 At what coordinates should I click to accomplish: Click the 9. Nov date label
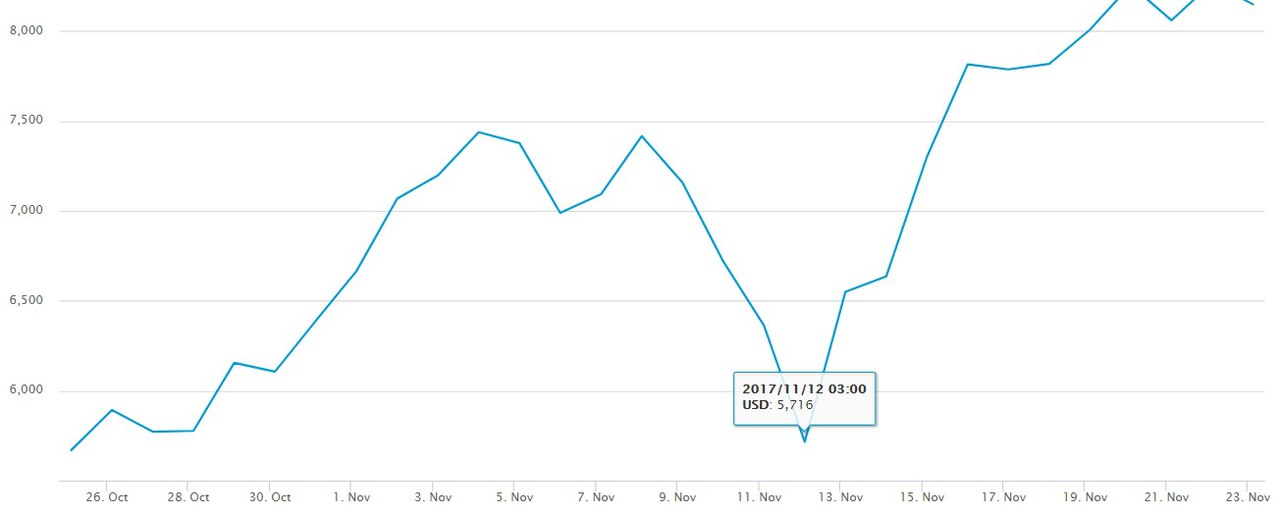[x=677, y=497]
